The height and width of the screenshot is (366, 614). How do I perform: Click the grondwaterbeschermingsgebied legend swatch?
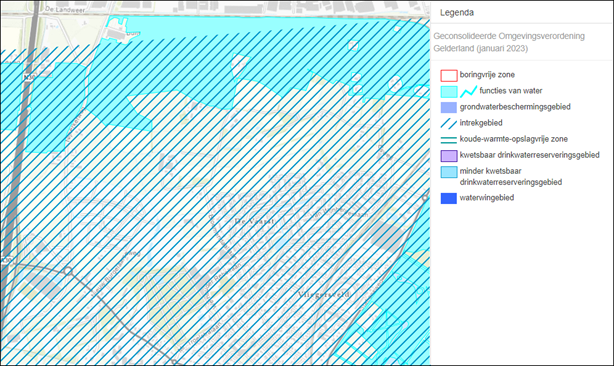(449, 107)
